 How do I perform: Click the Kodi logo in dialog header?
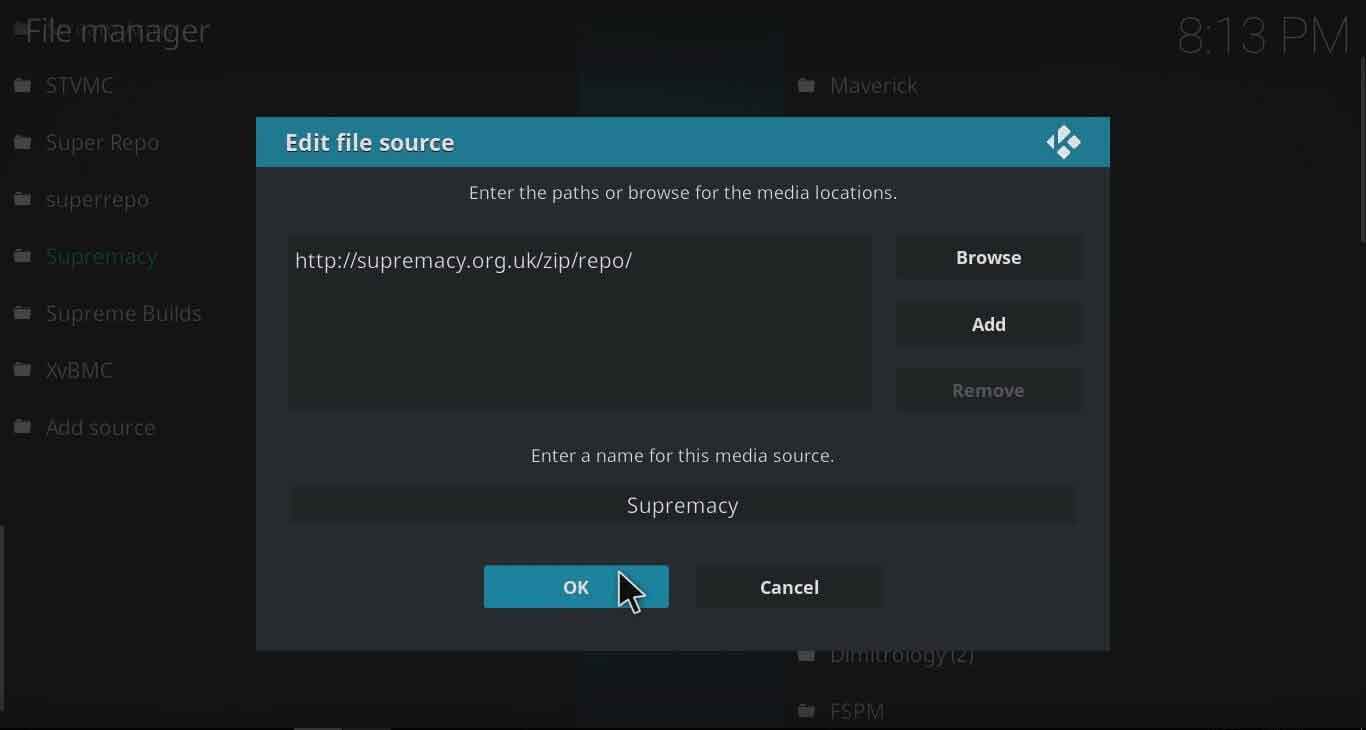click(1063, 142)
